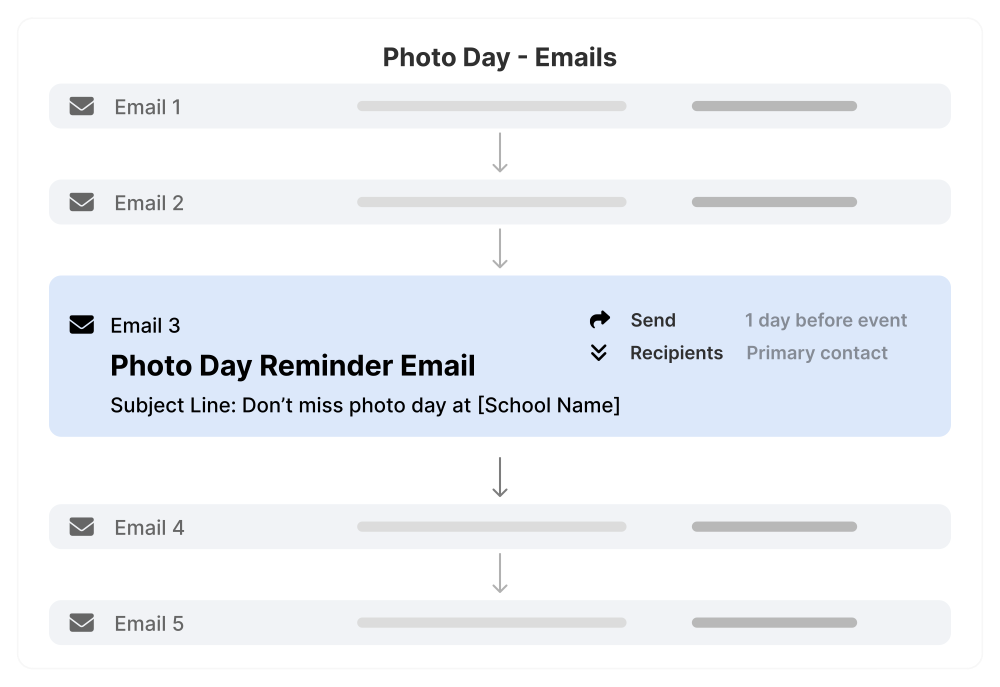
Task: Click the Email 3 label text
Action: [x=145, y=325]
